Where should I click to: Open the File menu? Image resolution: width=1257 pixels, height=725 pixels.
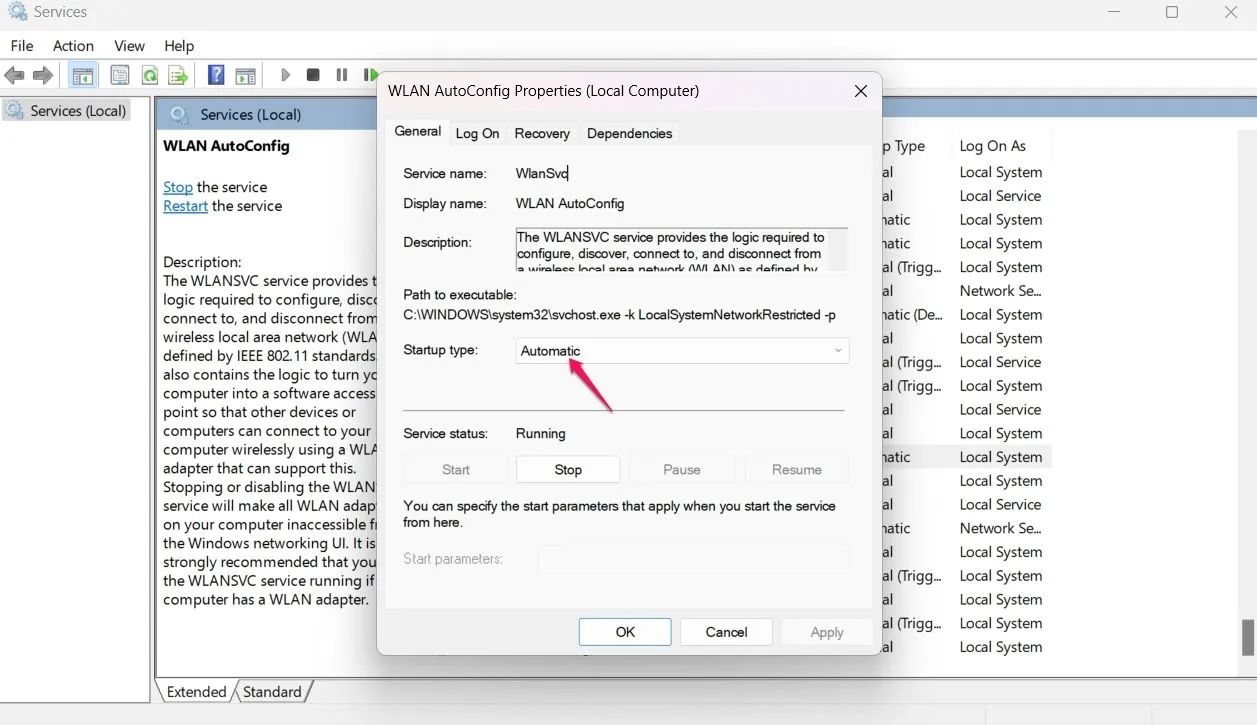pyautogui.click(x=22, y=46)
